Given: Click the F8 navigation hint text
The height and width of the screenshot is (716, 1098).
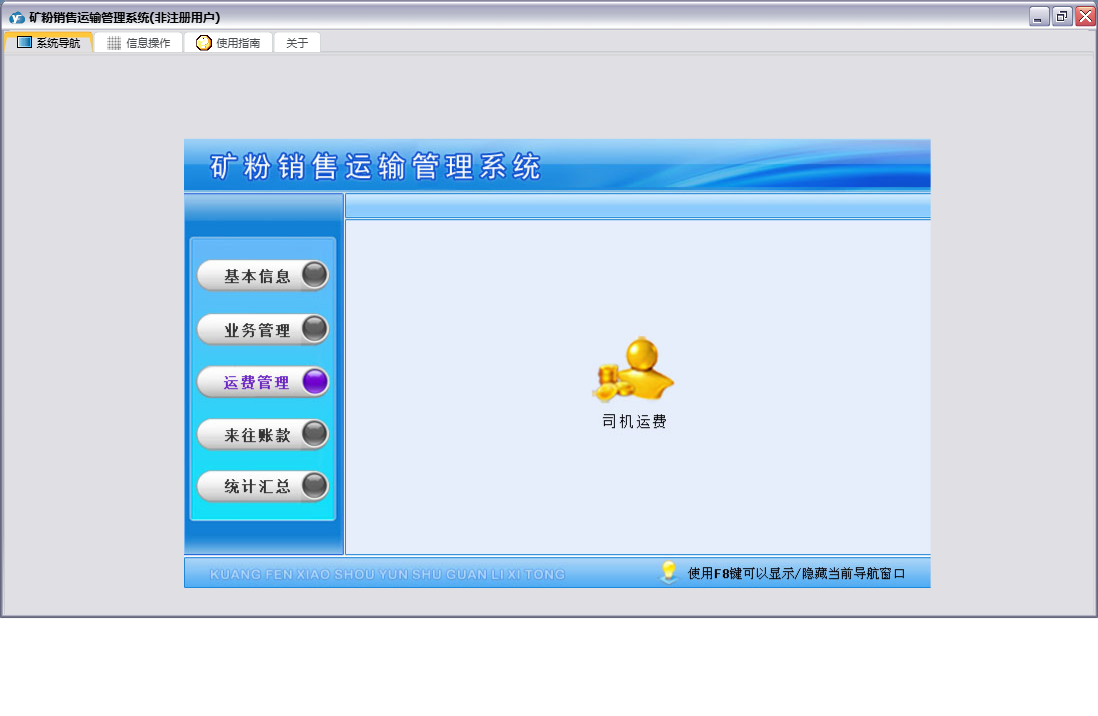Looking at the screenshot, I should coord(796,573).
